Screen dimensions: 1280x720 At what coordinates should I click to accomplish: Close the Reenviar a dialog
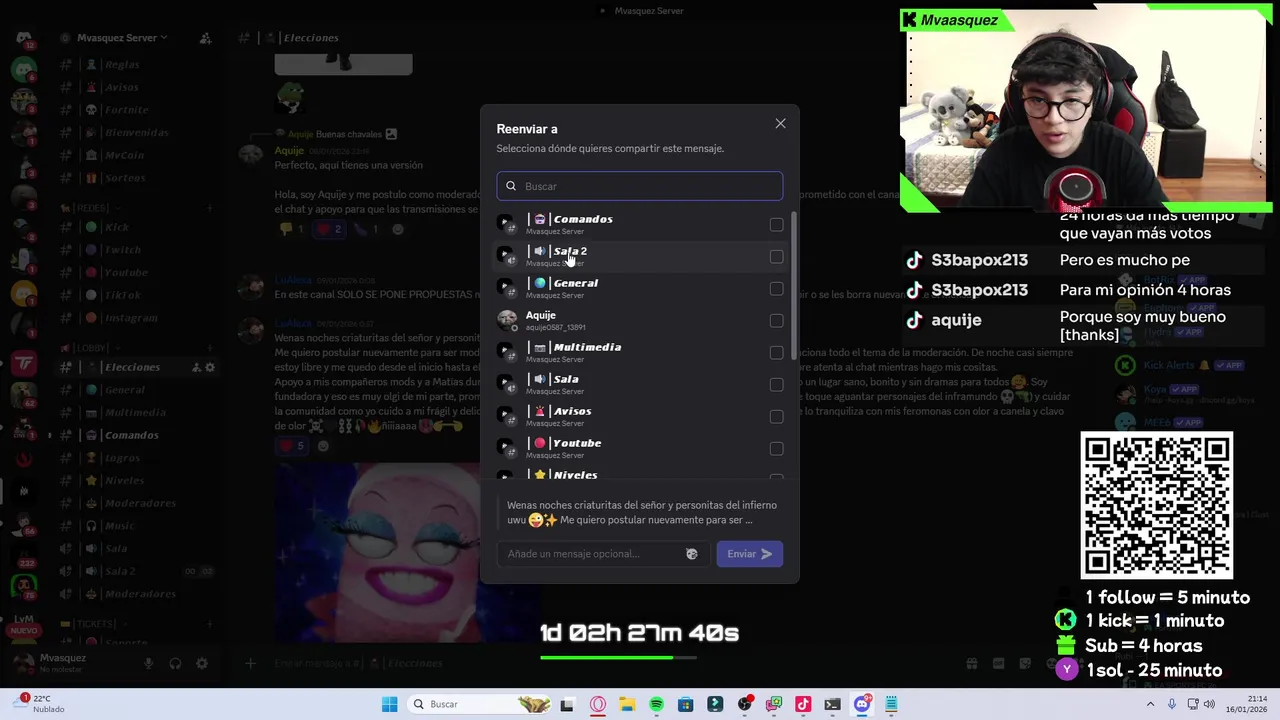tap(780, 124)
